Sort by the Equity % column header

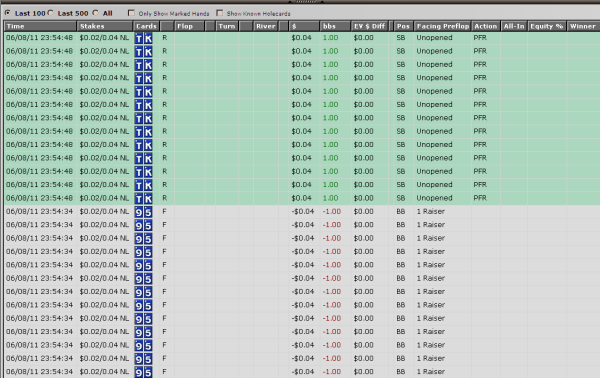tap(547, 26)
